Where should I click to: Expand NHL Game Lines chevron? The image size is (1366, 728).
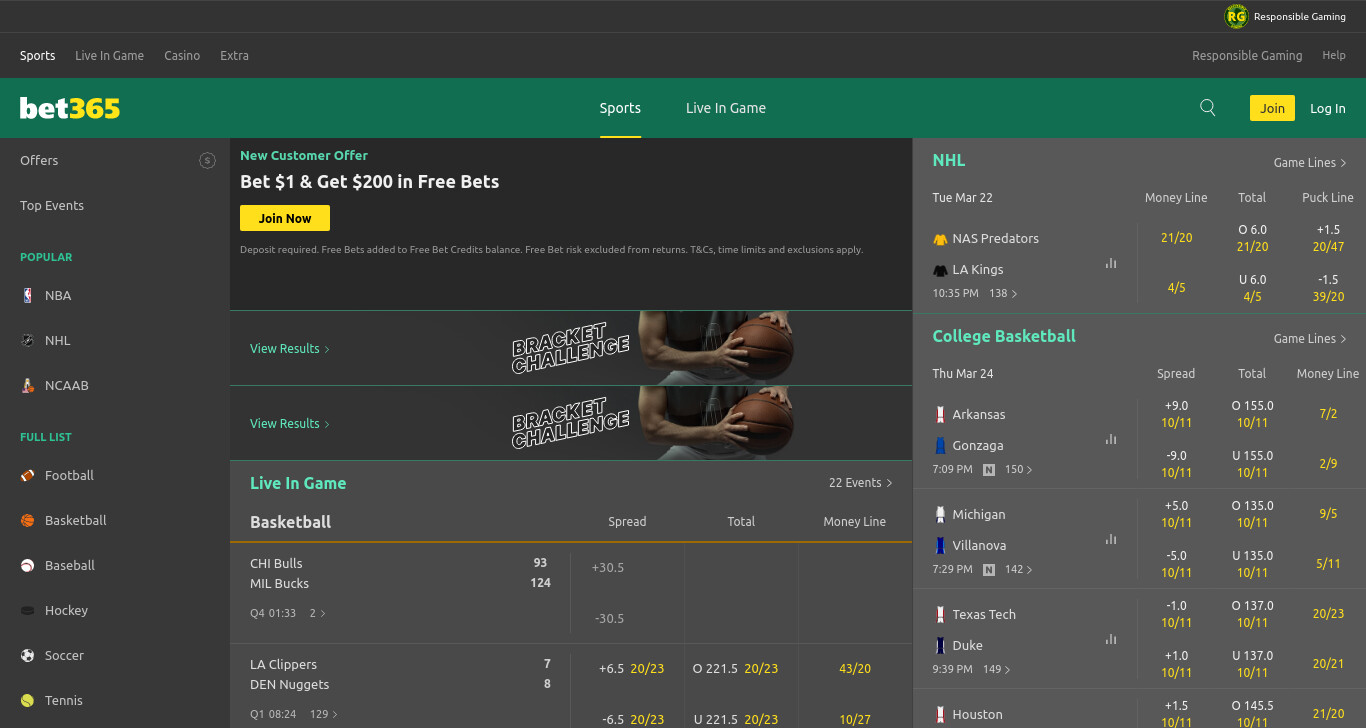[1343, 163]
